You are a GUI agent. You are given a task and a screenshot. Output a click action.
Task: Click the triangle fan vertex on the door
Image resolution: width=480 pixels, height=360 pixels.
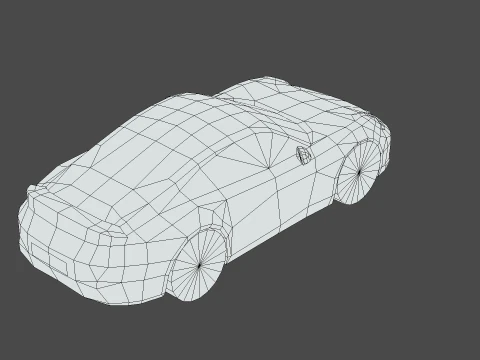coord(269,167)
